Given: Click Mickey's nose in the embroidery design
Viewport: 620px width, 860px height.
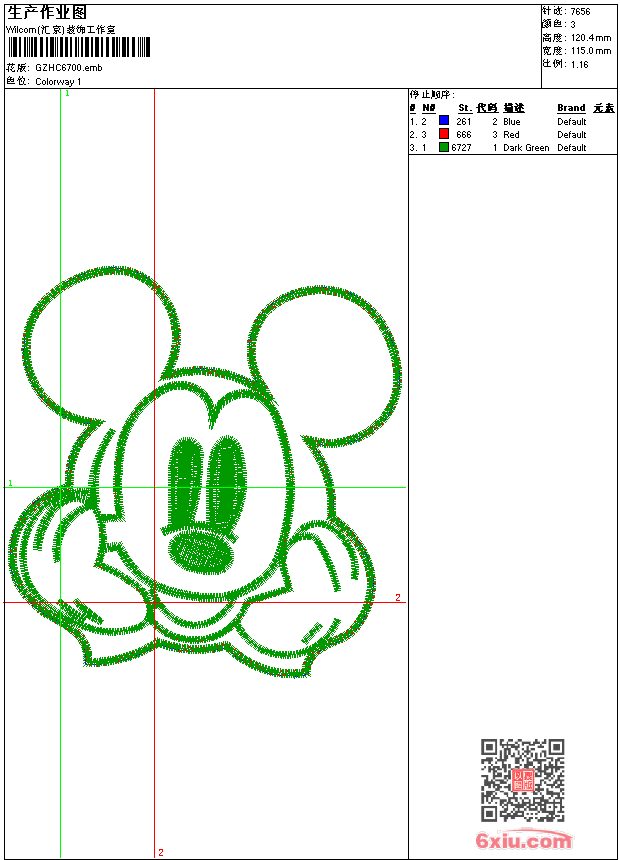Looking at the screenshot, I should coord(203,550).
